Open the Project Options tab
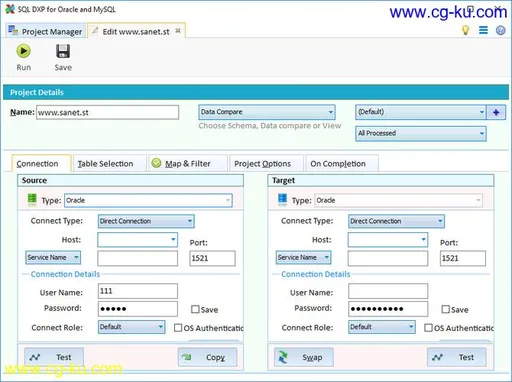 pos(266,163)
